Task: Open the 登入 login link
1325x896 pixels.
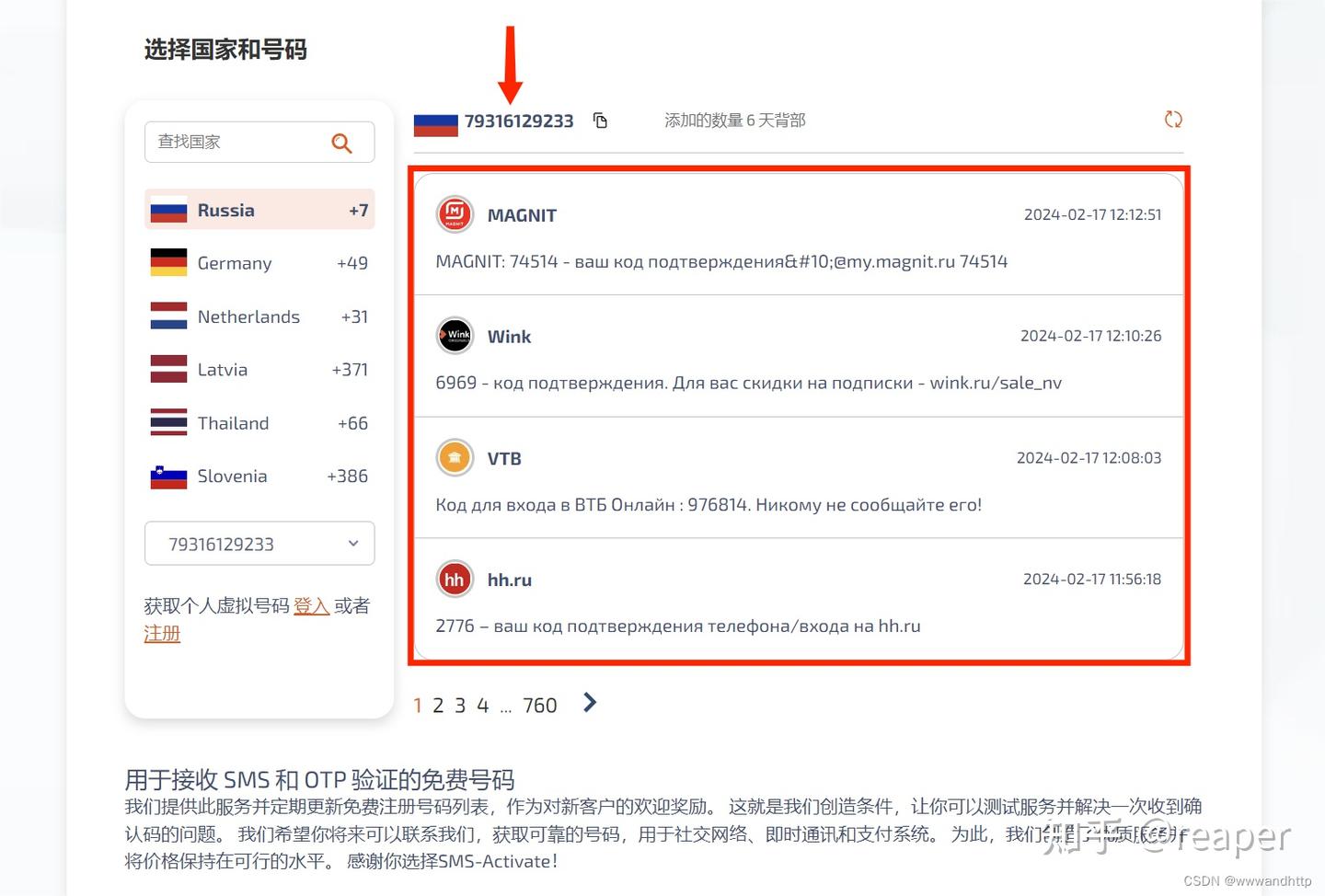Action: (x=311, y=605)
